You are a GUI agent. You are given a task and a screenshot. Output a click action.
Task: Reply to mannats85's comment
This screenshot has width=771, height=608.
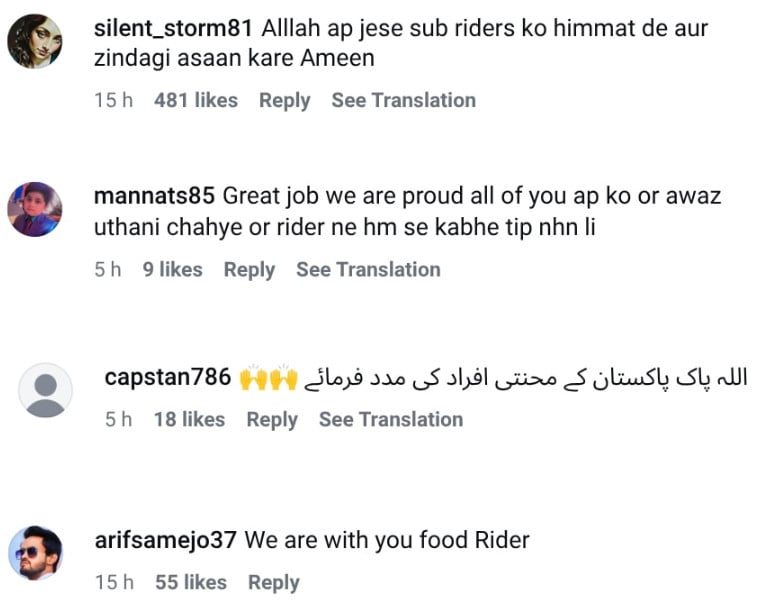(249, 269)
